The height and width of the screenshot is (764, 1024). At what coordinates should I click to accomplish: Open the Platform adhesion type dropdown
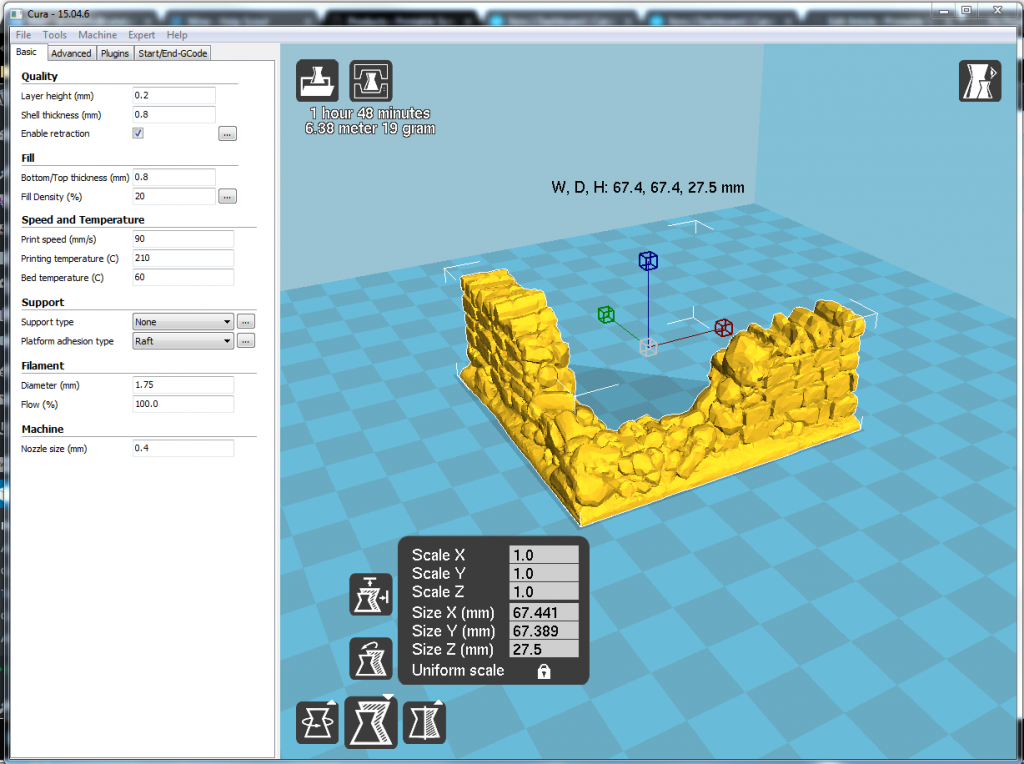(183, 341)
